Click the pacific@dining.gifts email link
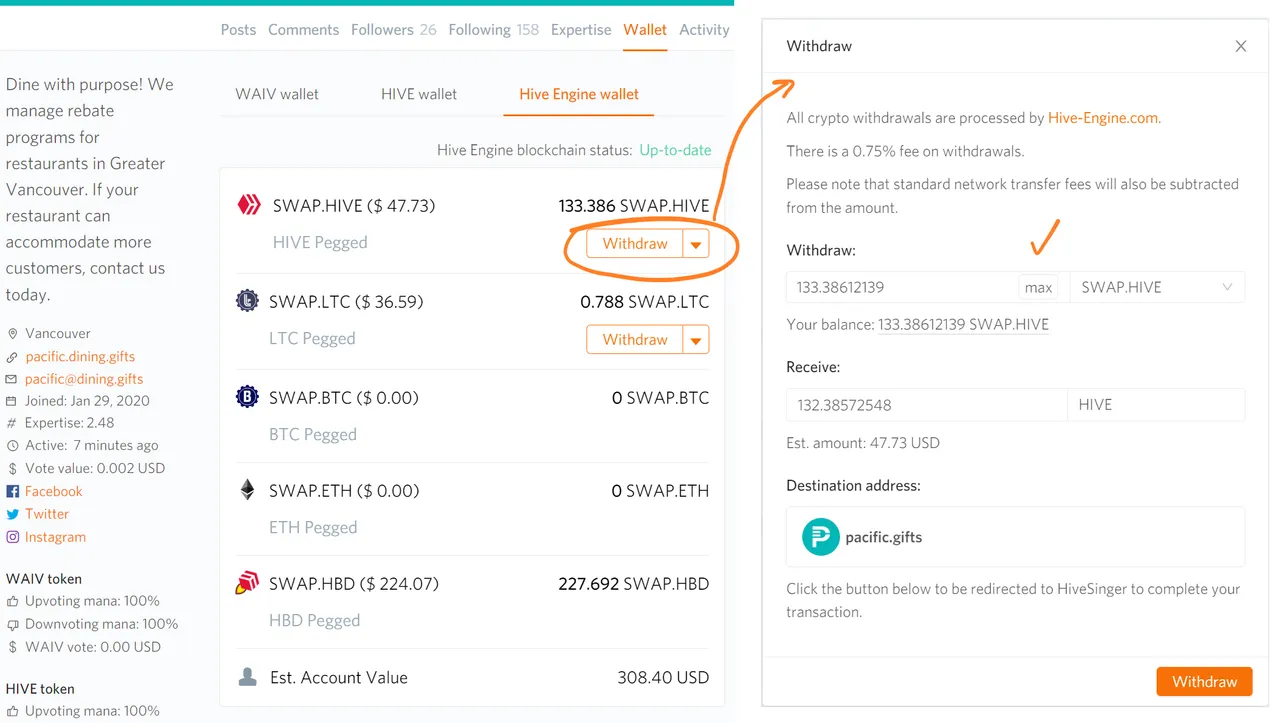This screenshot has height=723, width=1280. pos(84,379)
